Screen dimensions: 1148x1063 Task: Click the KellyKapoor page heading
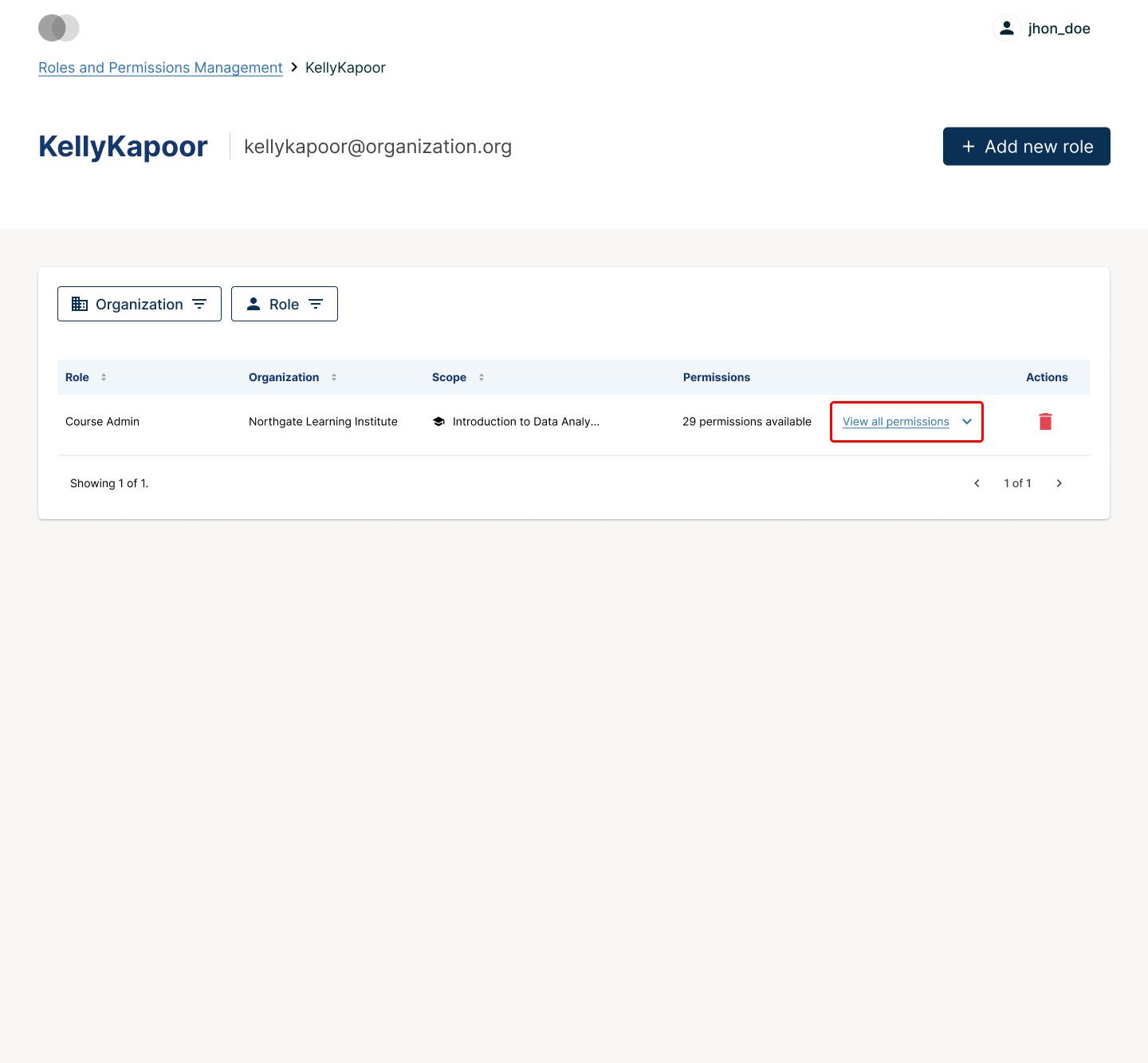pos(123,147)
